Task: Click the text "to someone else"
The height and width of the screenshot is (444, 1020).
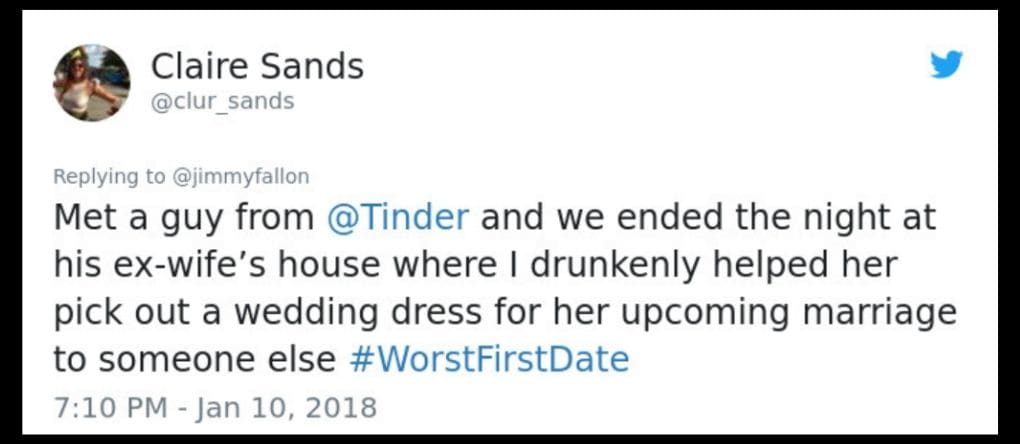Action: (x=194, y=359)
